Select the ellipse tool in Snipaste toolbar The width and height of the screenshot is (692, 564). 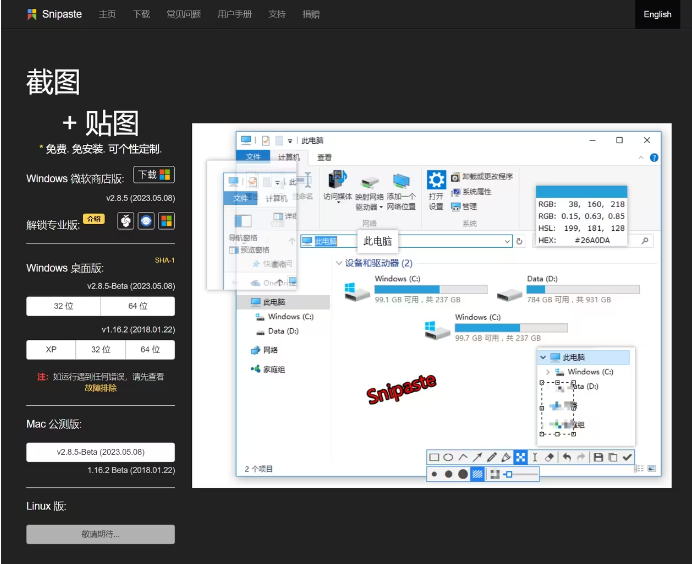tap(448, 457)
